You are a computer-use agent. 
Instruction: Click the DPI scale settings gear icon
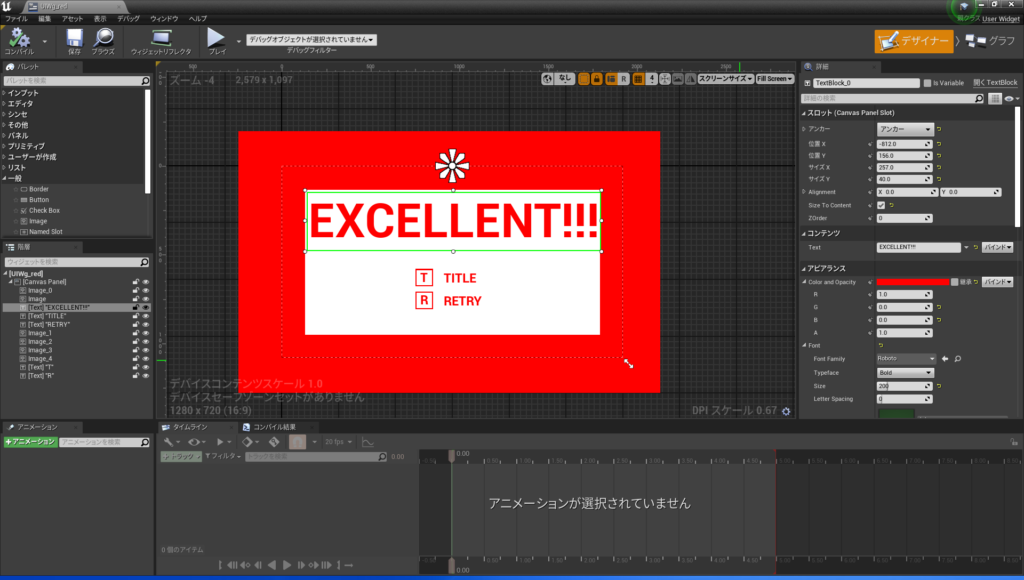pyautogui.click(x=785, y=411)
